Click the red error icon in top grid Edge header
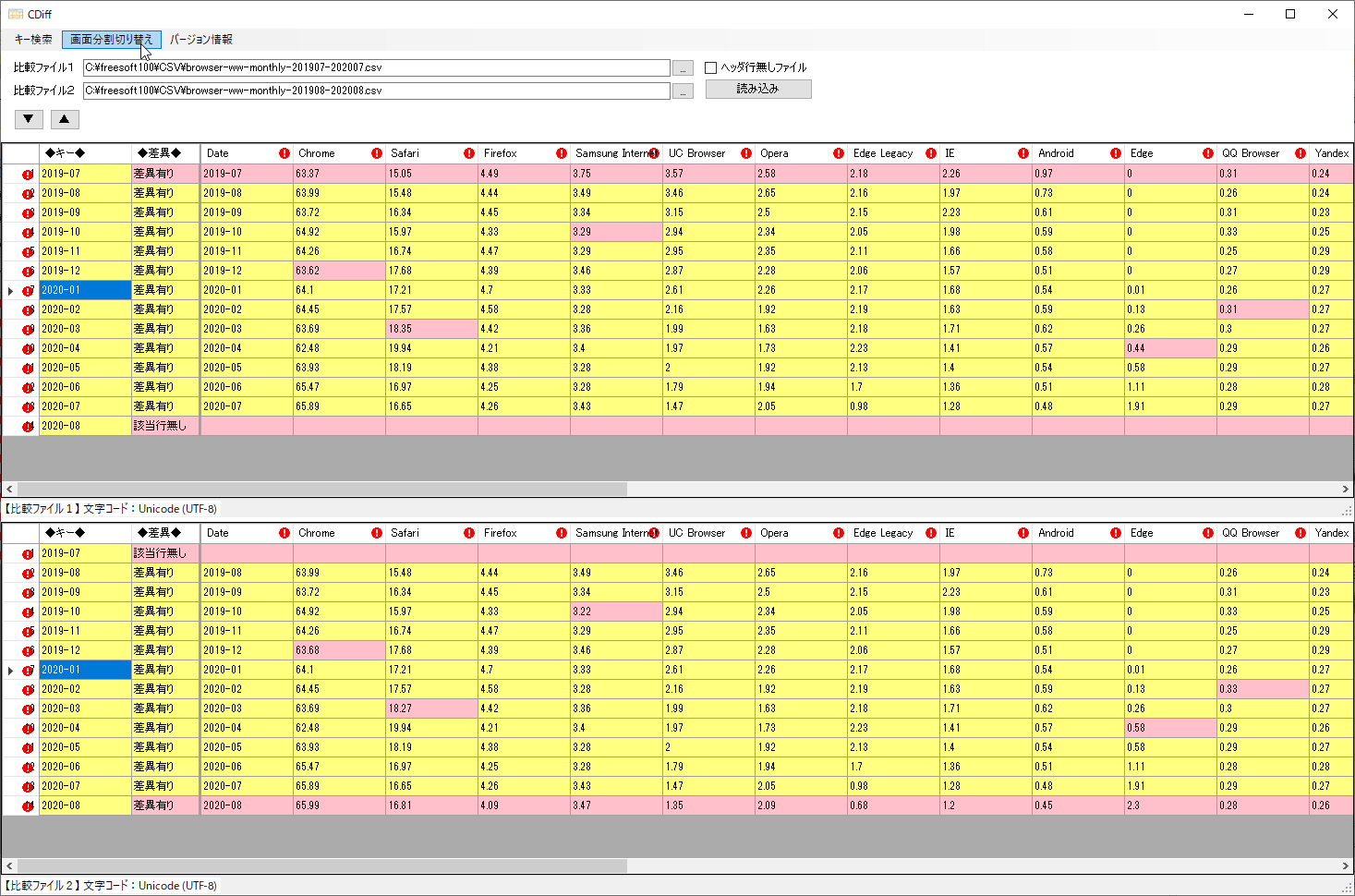Image resolution: width=1355 pixels, height=896 pixels. click(1208, 153)
